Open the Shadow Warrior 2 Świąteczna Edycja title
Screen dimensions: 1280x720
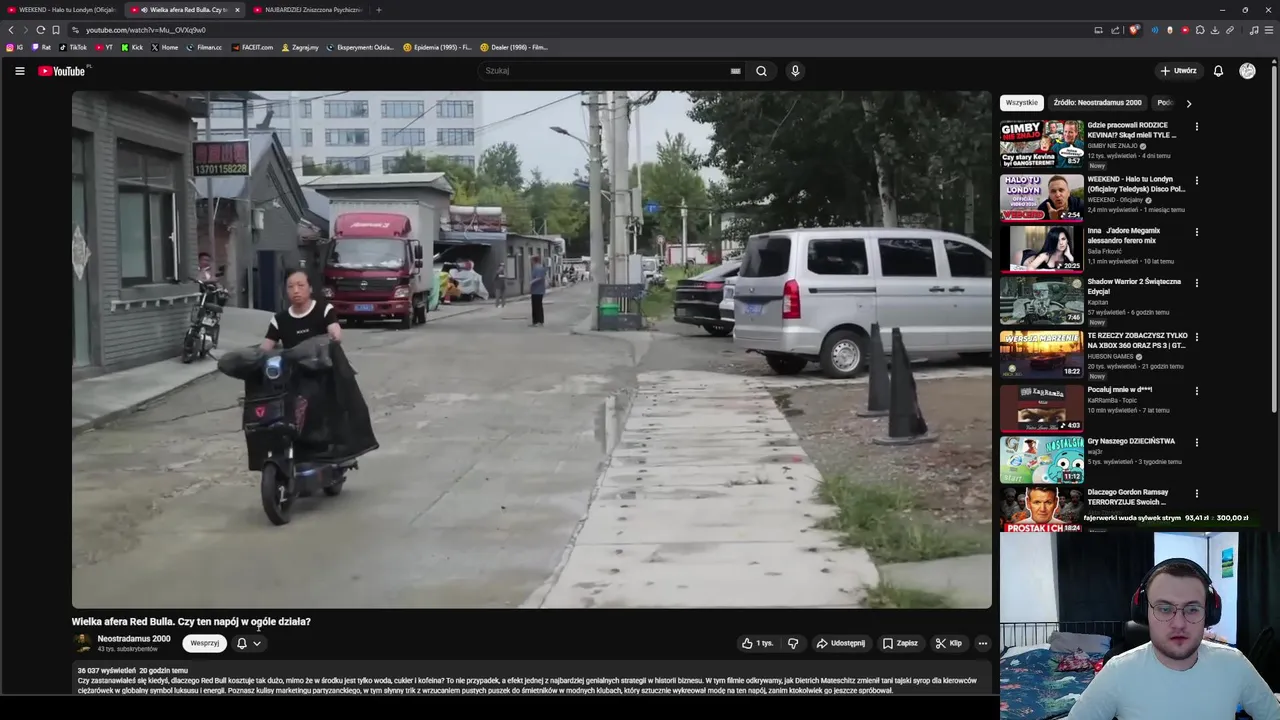click(1134, 286)
